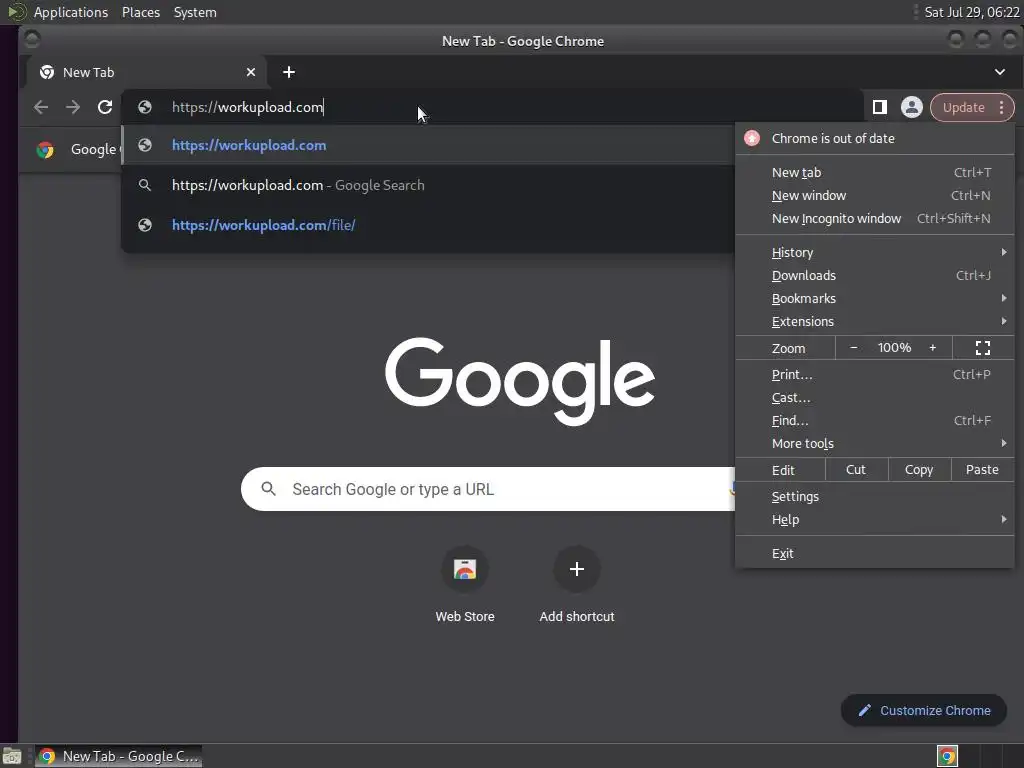Image resolution: width=1024 pixels, height=768 pixels.
Task: Open Downloads from the menu
Action: pos(875,276)
